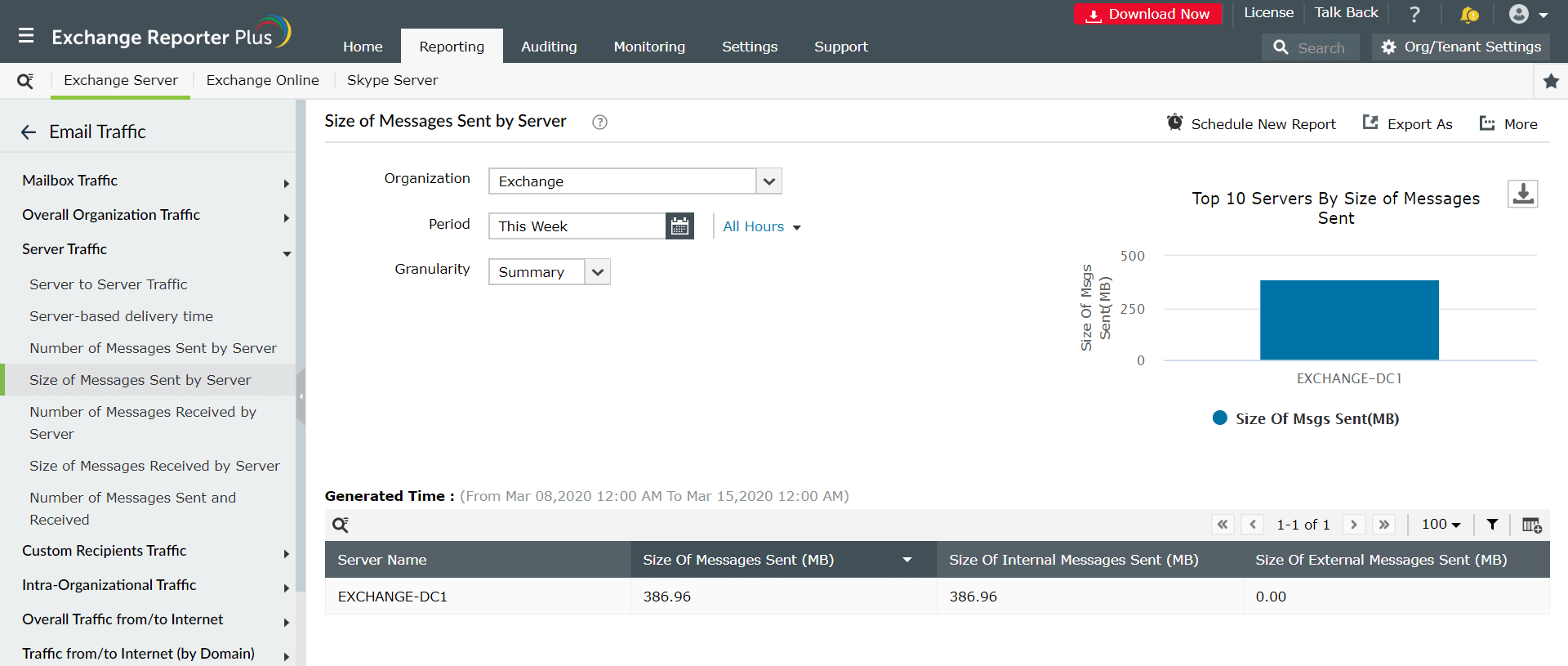Switch to the Auditing tab

(549, 47)
